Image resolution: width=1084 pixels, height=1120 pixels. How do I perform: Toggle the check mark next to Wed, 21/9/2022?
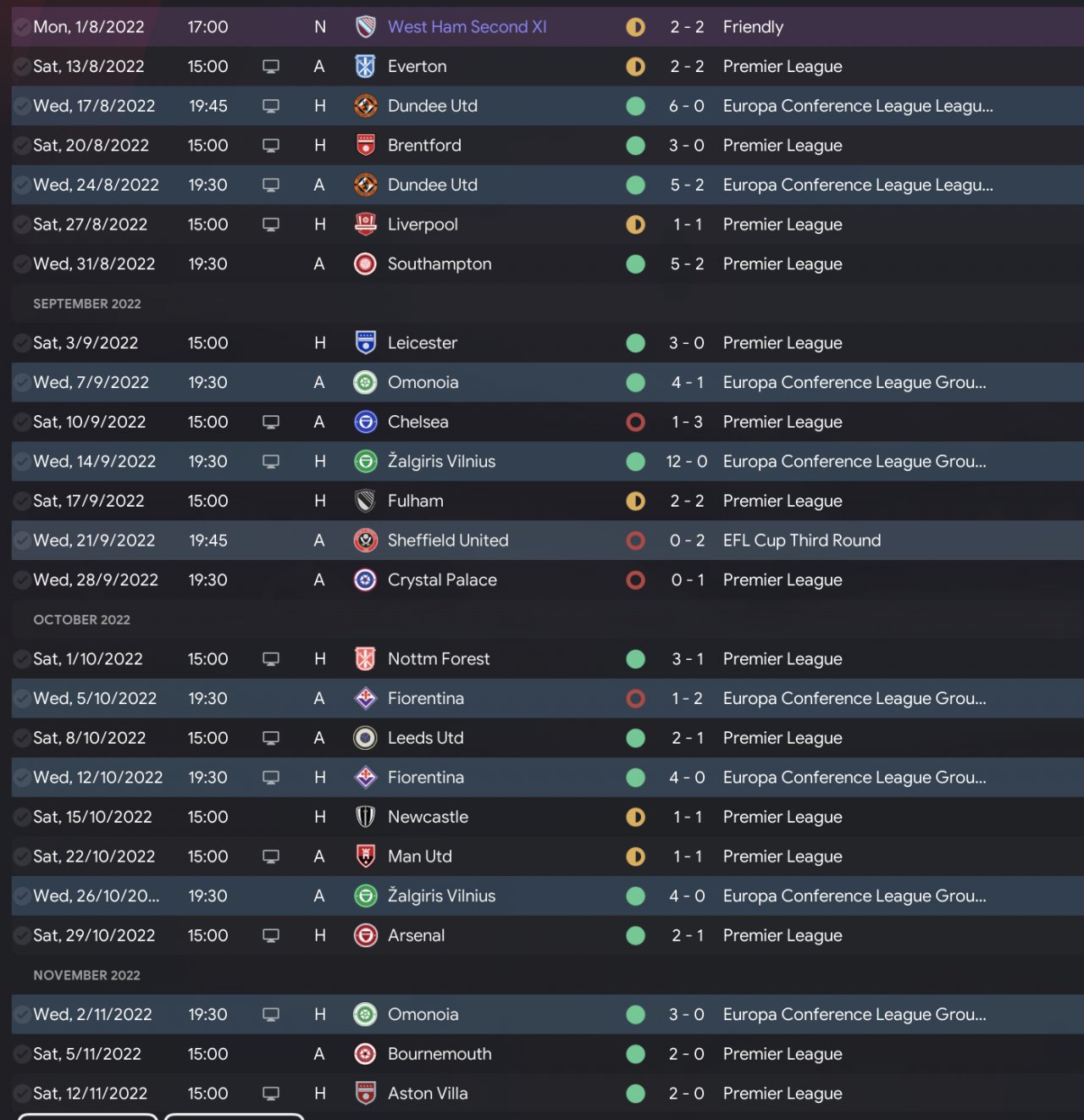point(22,541)
